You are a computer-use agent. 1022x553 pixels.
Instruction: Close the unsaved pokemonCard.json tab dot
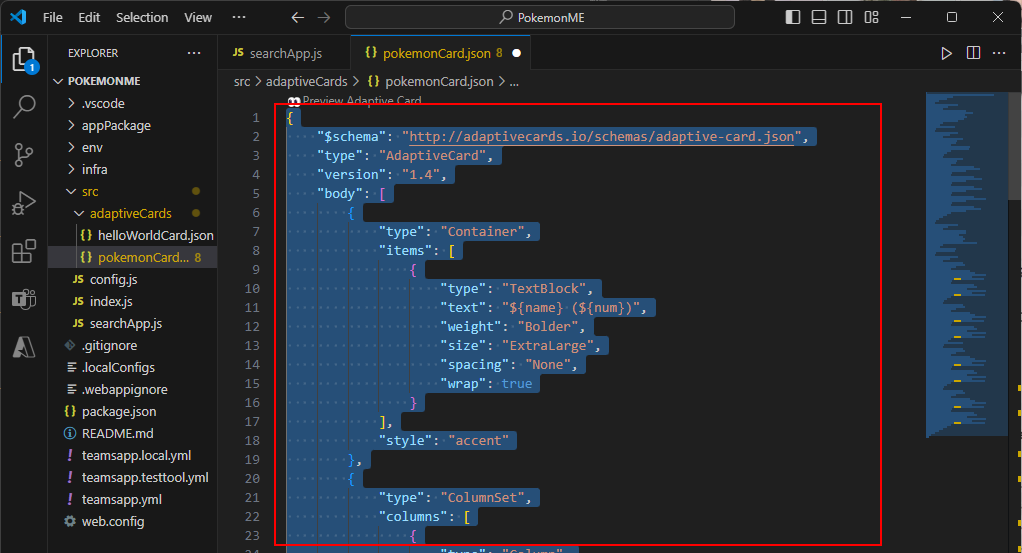[x=517, y=53]
